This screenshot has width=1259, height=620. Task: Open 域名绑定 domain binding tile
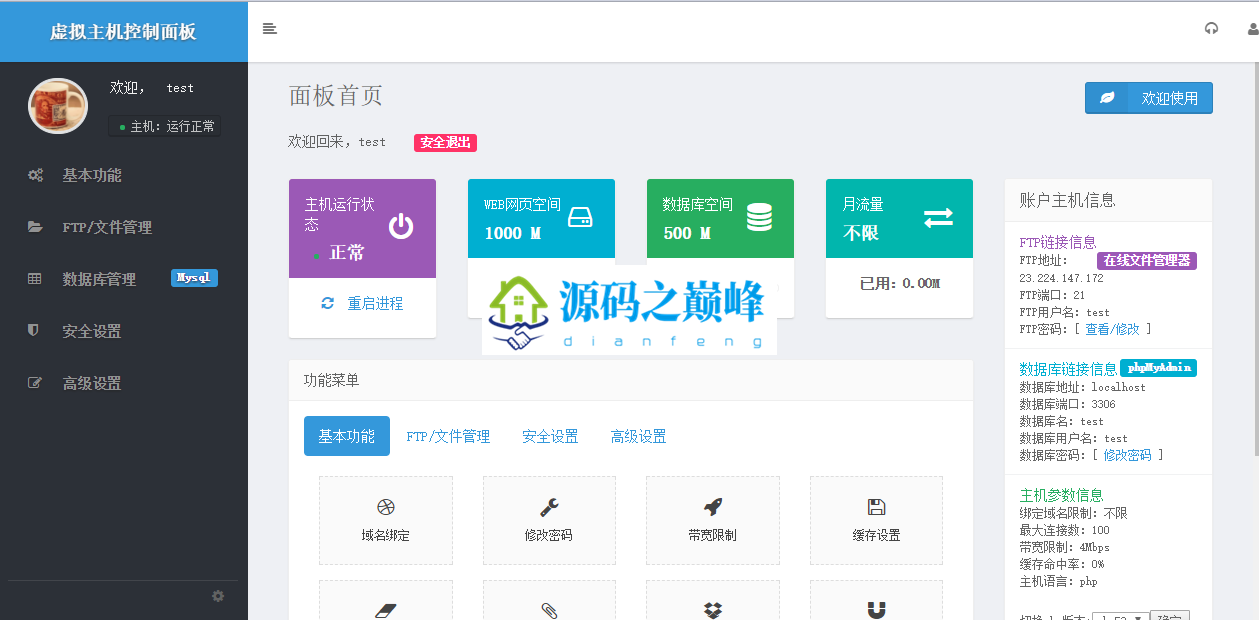[x=385, y=521]
